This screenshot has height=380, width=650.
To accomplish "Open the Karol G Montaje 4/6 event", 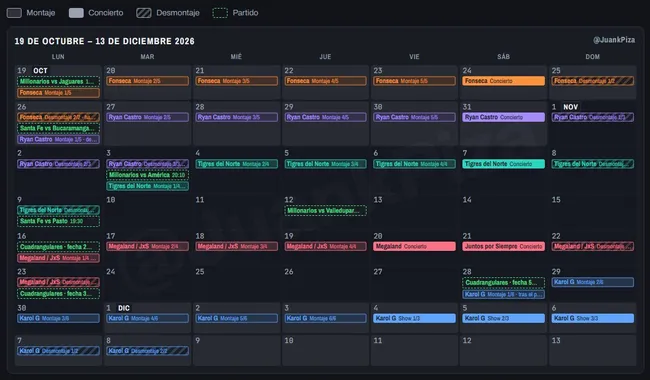I will (x=148, y=318).
